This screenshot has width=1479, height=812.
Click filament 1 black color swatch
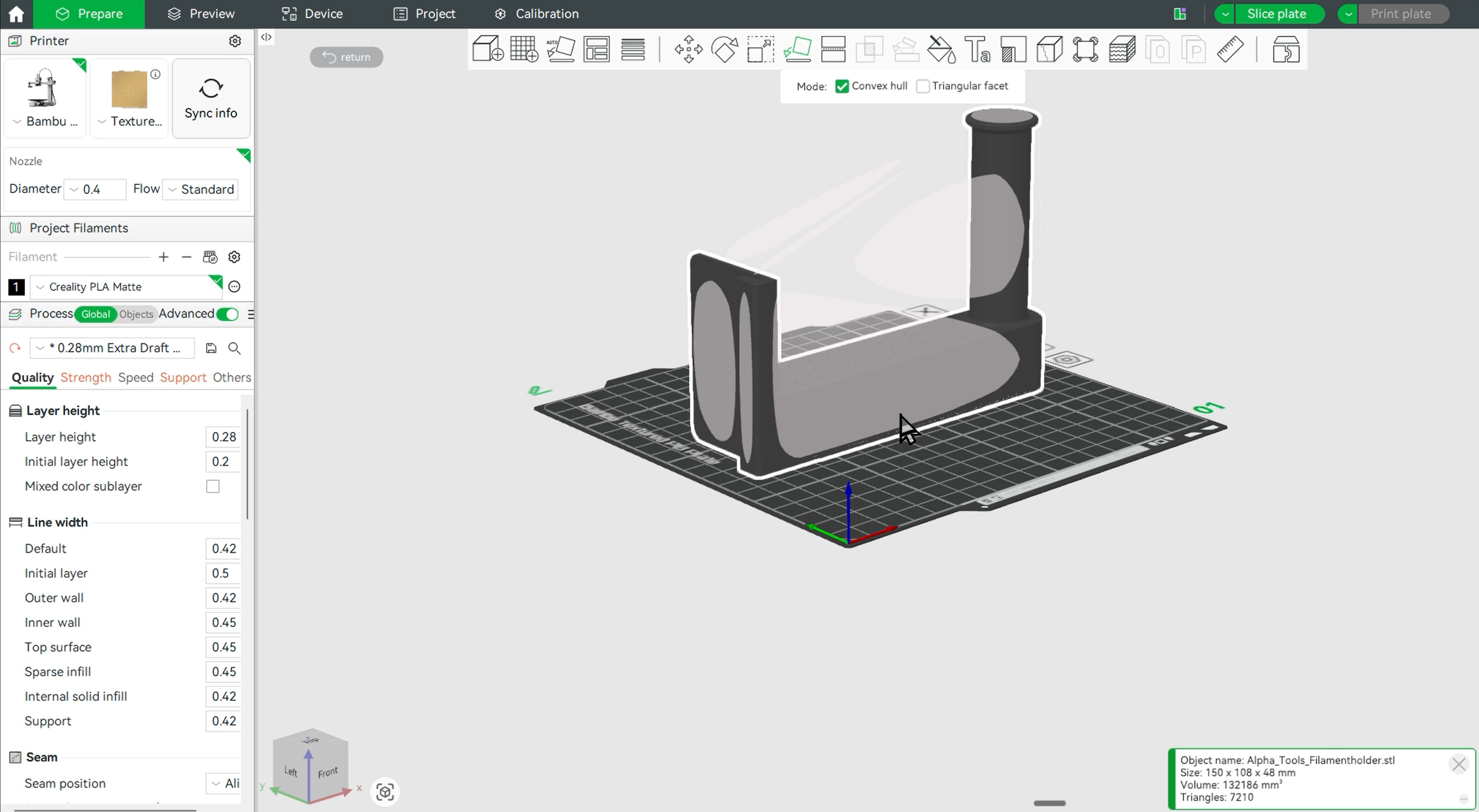[16, 286]
